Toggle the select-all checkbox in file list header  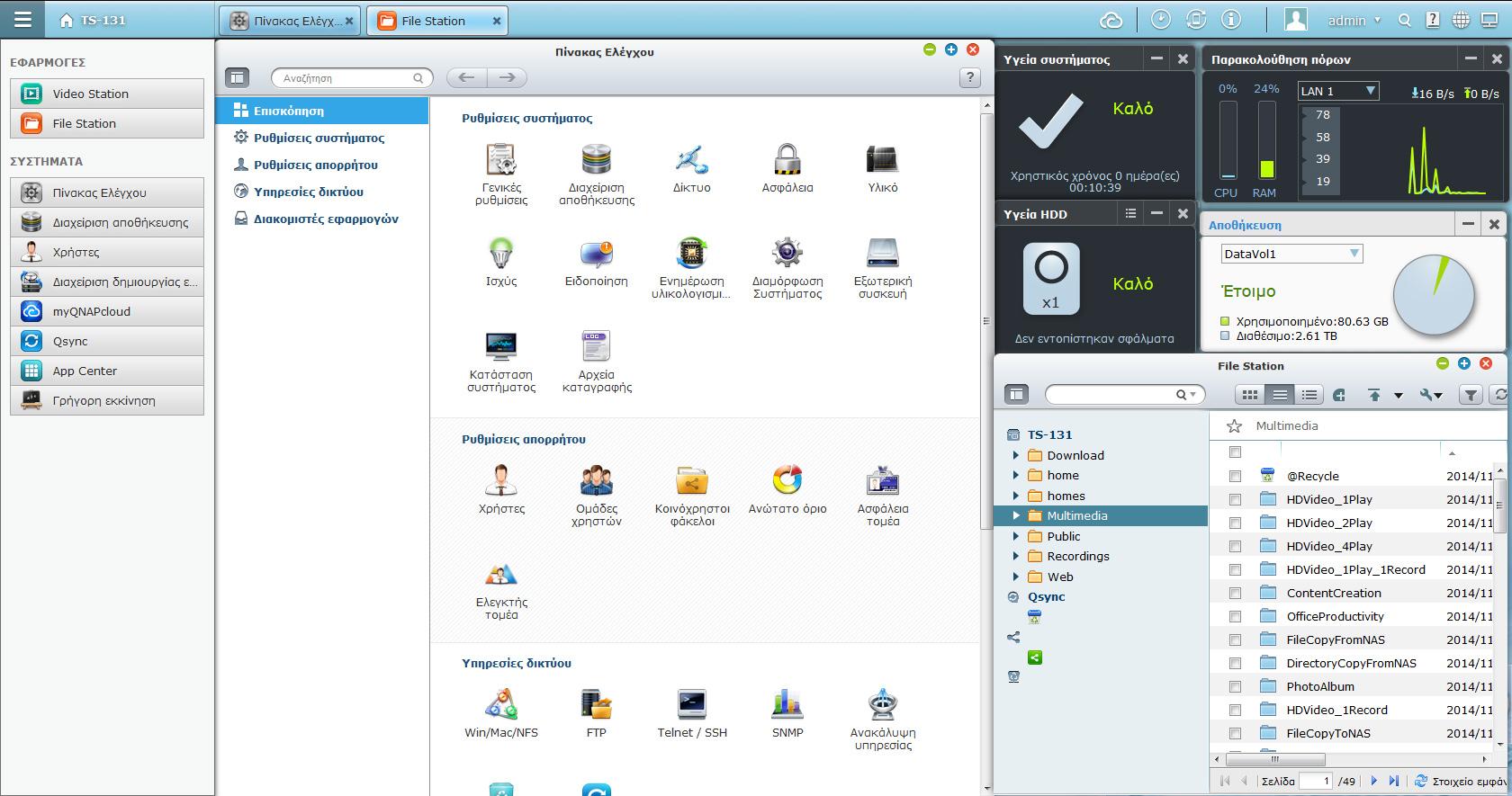tap(1235, 452)
